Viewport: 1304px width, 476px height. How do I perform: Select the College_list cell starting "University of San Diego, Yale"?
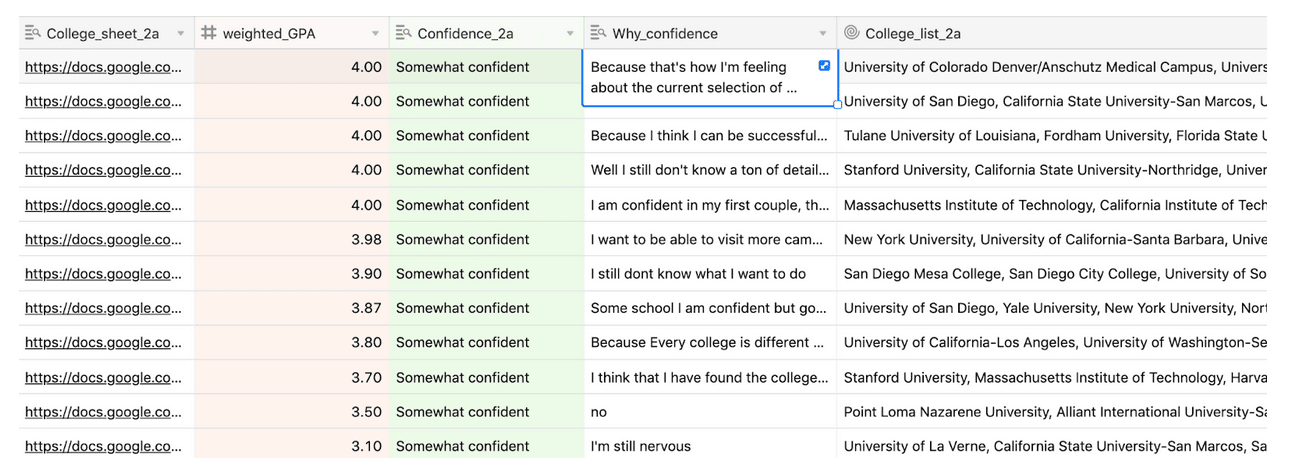tap(1053, 308)
